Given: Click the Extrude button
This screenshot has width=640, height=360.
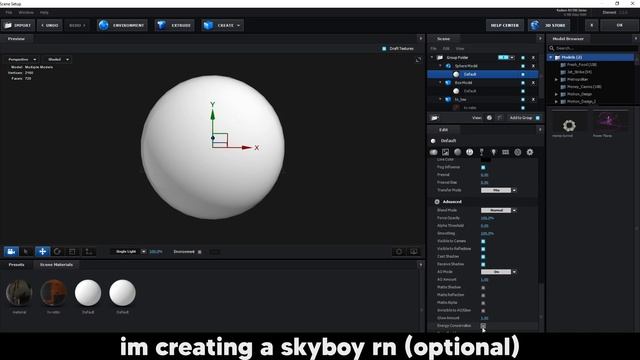Looking at the screenshot, I should point(175,25).
